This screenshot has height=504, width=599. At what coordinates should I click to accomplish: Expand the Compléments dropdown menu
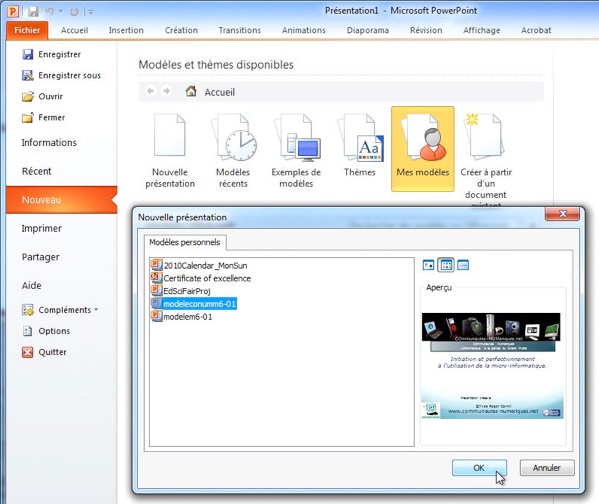pyautogui.click(x=60, y=310)
